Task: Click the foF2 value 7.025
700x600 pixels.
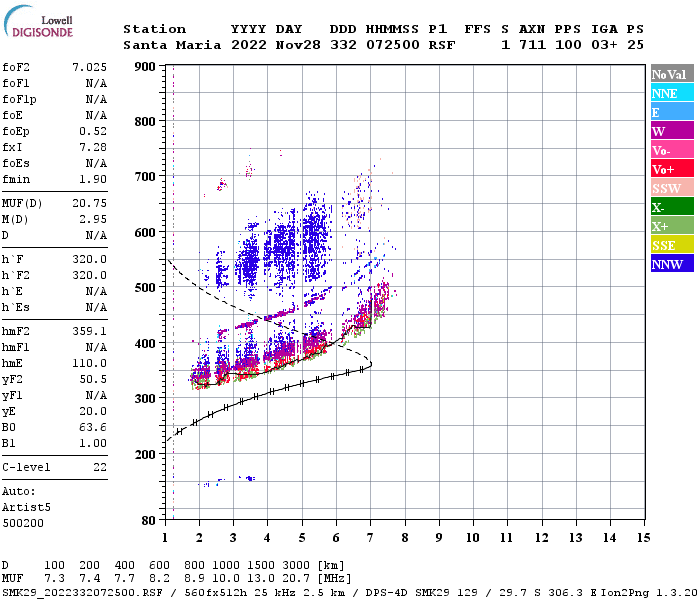Action: 89,67
